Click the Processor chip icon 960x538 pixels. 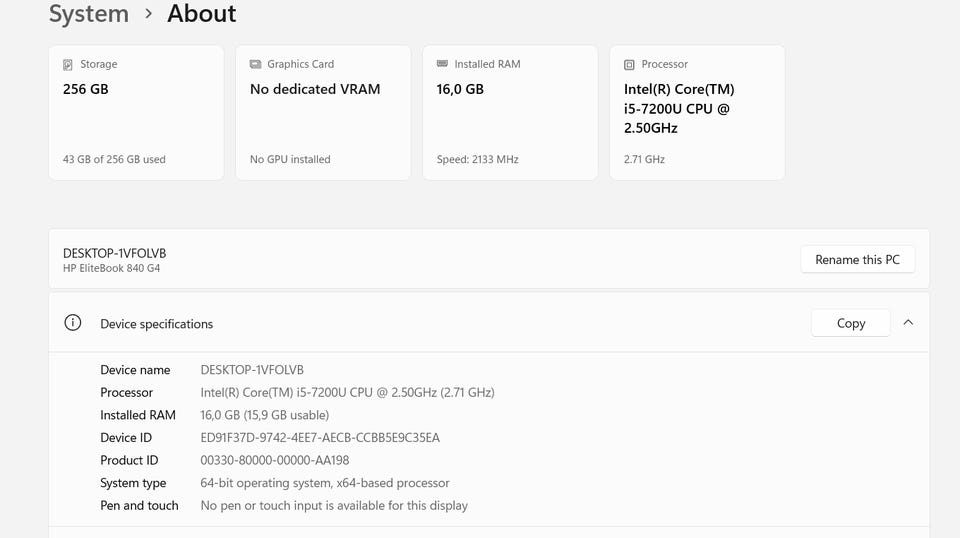[629, 65]
